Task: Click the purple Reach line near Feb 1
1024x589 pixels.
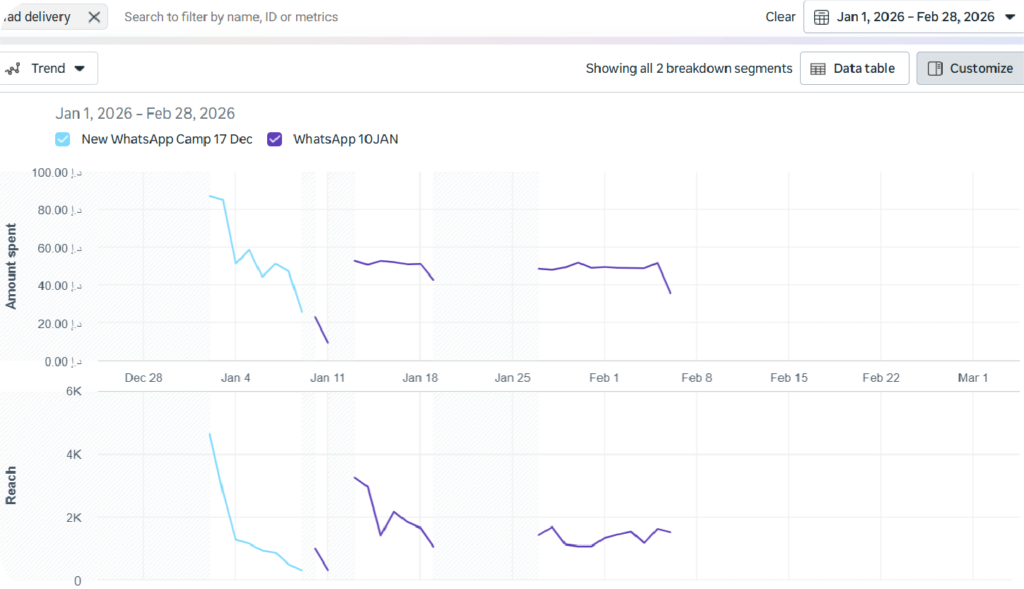Action: [605, 539]
